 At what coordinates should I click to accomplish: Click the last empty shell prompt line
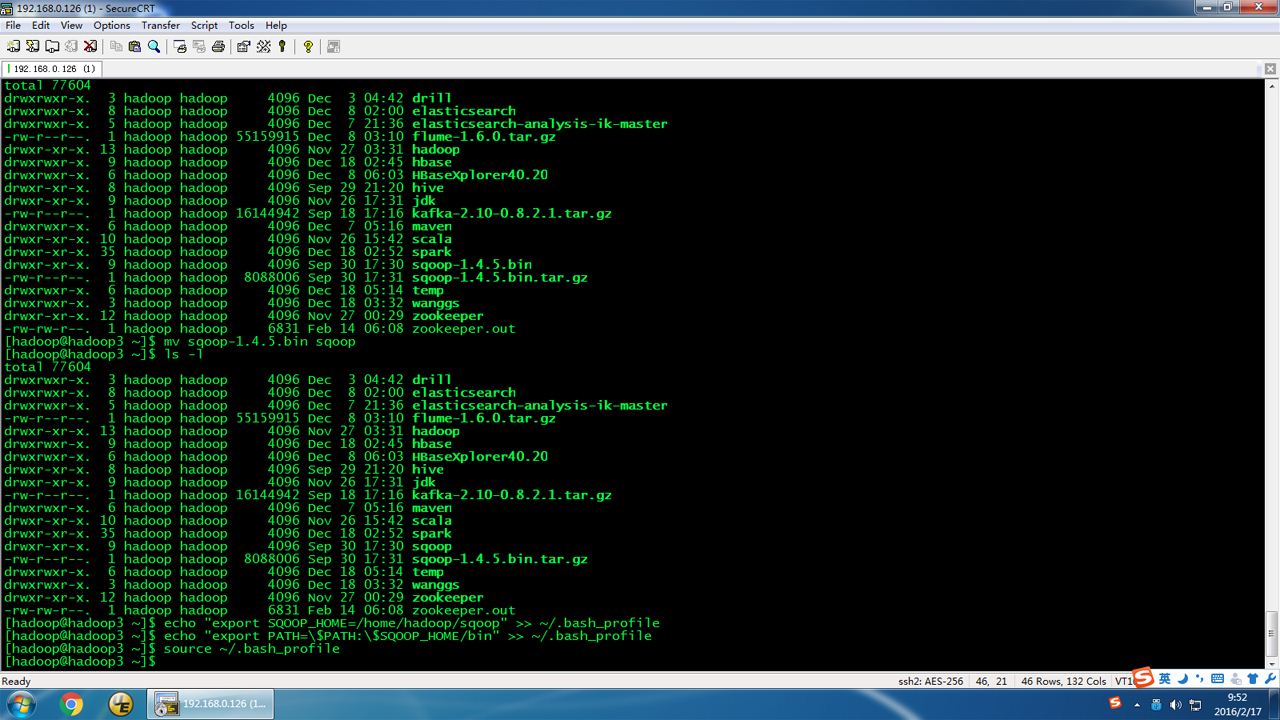pos(80,662)
